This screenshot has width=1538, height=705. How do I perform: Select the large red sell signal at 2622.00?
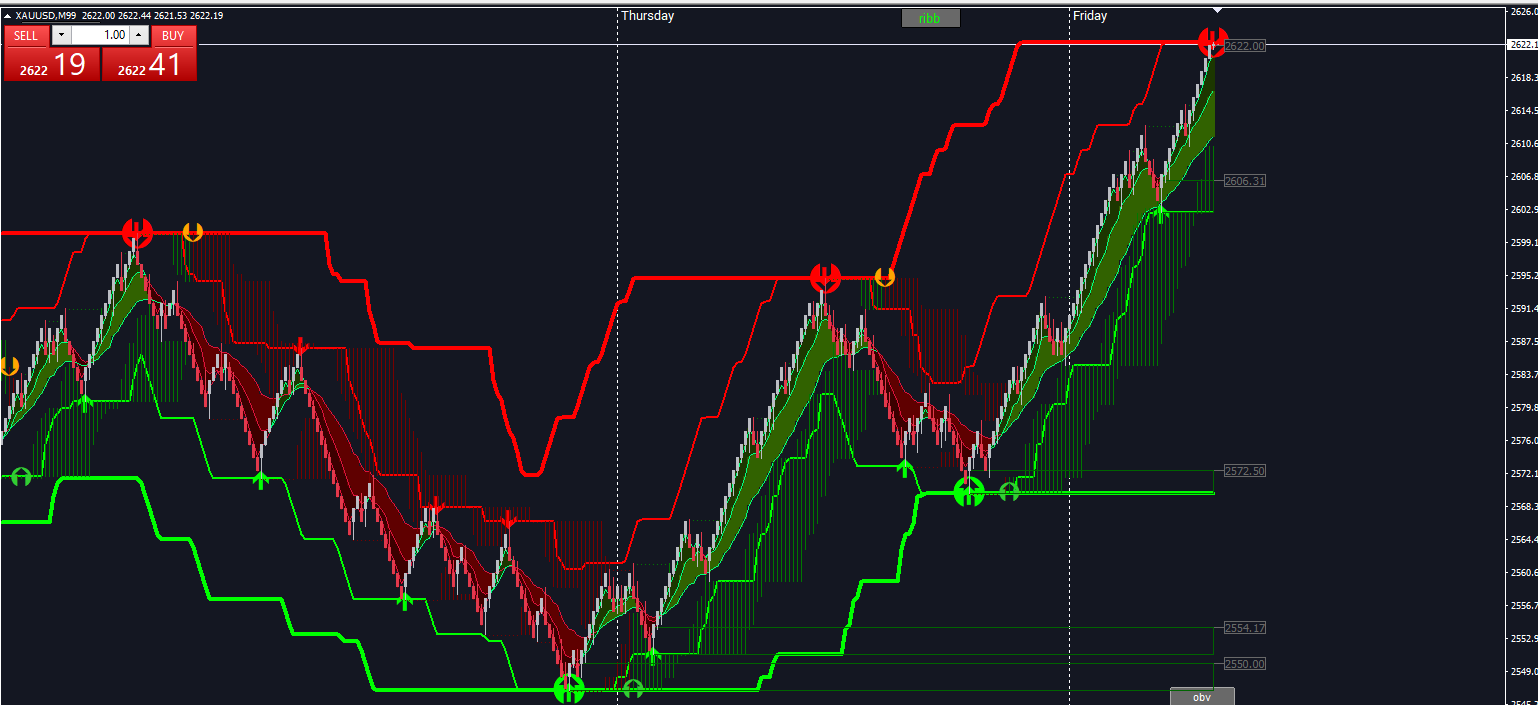coord(1213,43)
